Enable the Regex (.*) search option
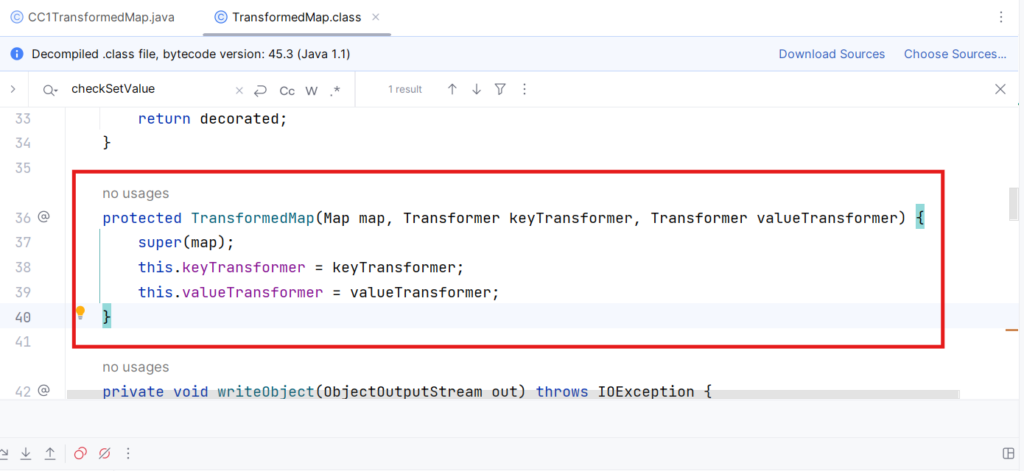1024x471 pixels. point(335,90)
